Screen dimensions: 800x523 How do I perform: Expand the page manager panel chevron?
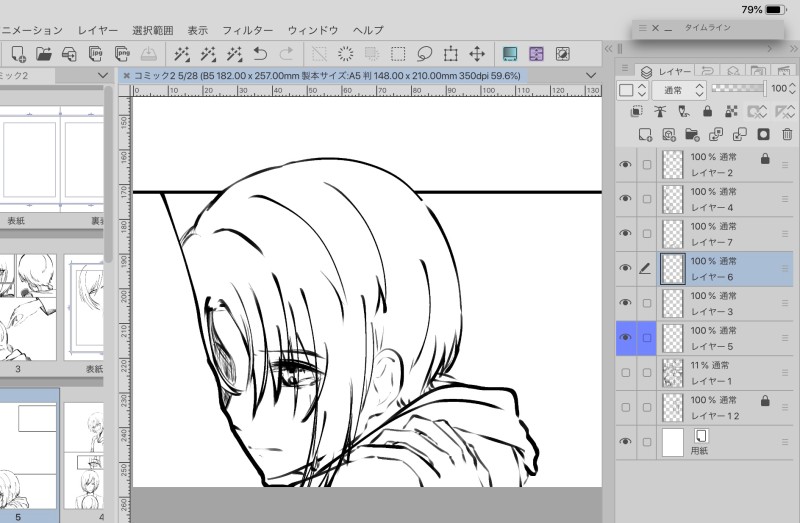103,76
